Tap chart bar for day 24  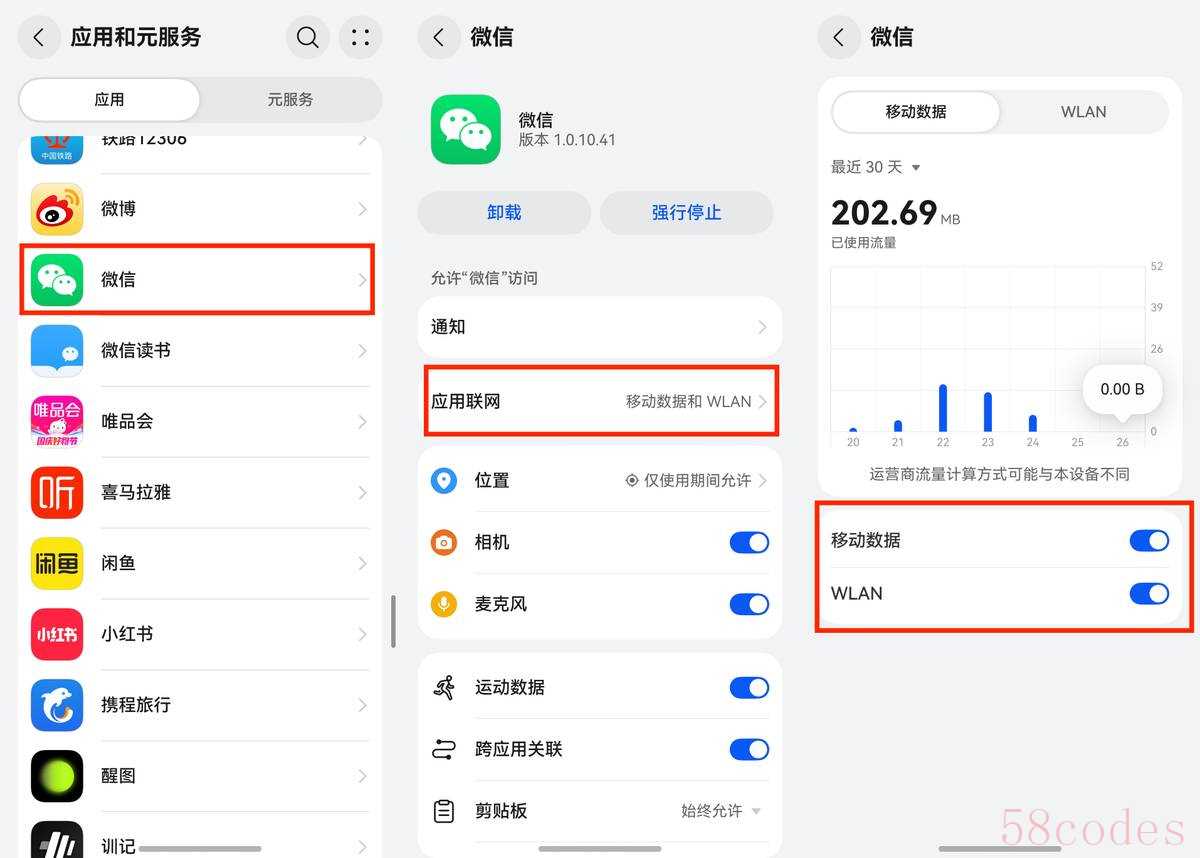click(1033, 424)
